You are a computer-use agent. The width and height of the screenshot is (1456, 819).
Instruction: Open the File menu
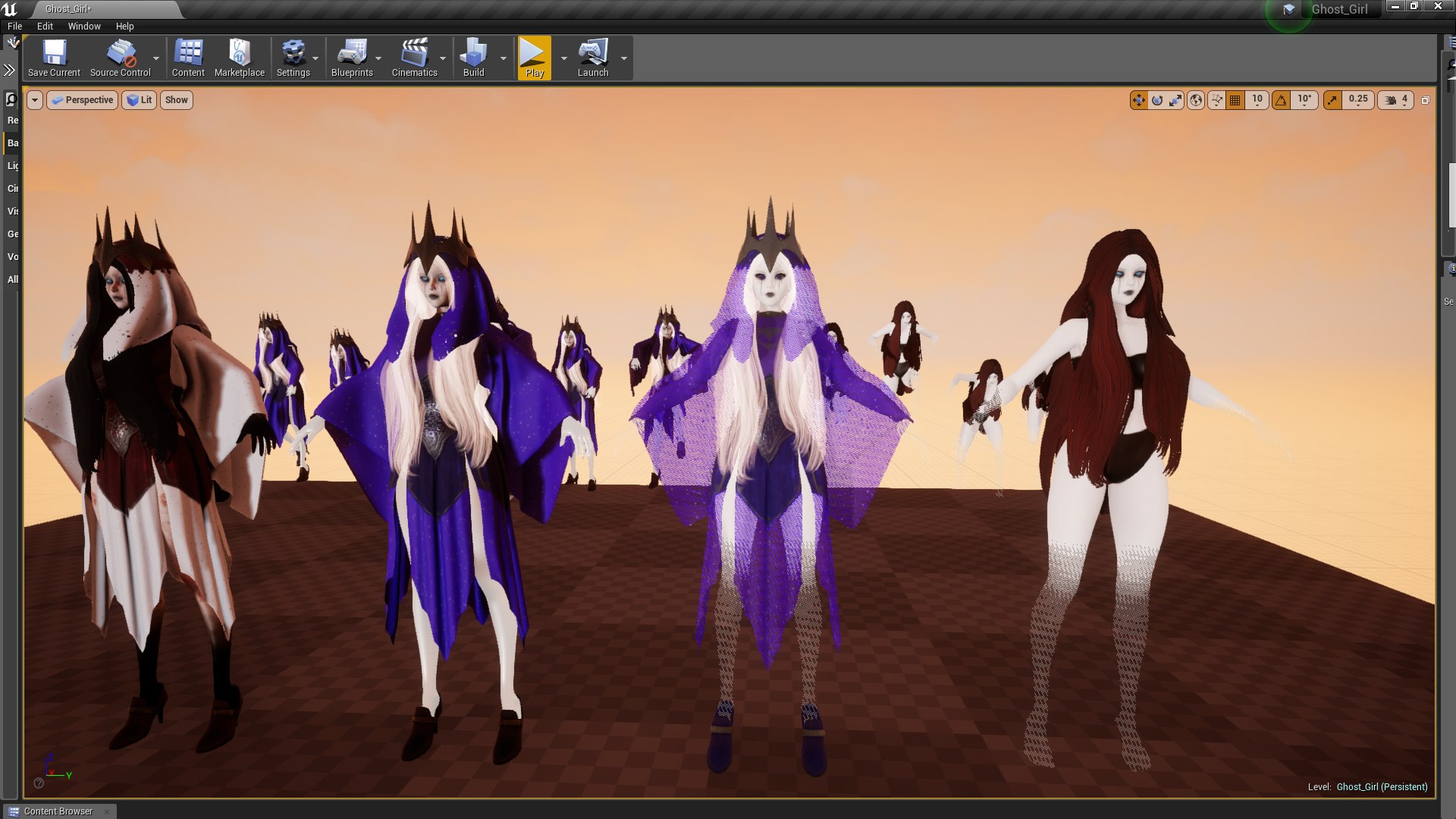tap(14, 26)
